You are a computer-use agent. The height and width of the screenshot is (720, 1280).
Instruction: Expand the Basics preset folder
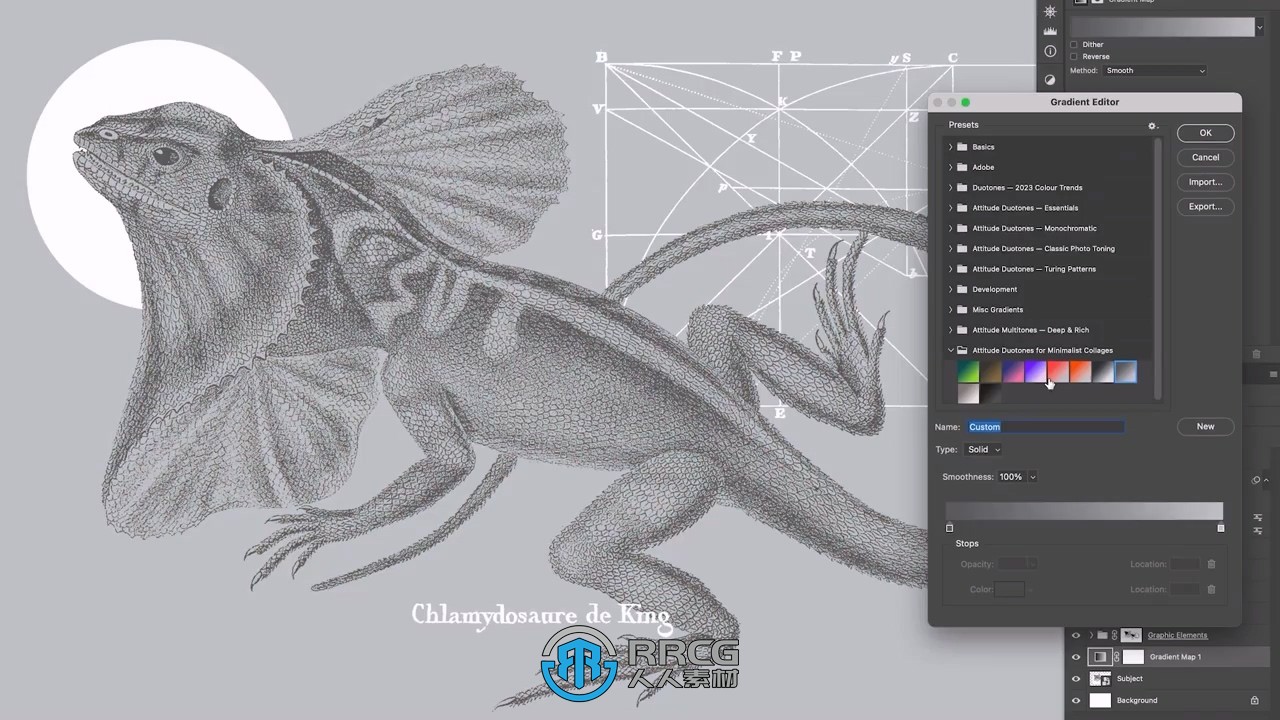click(x=951, y=147)
